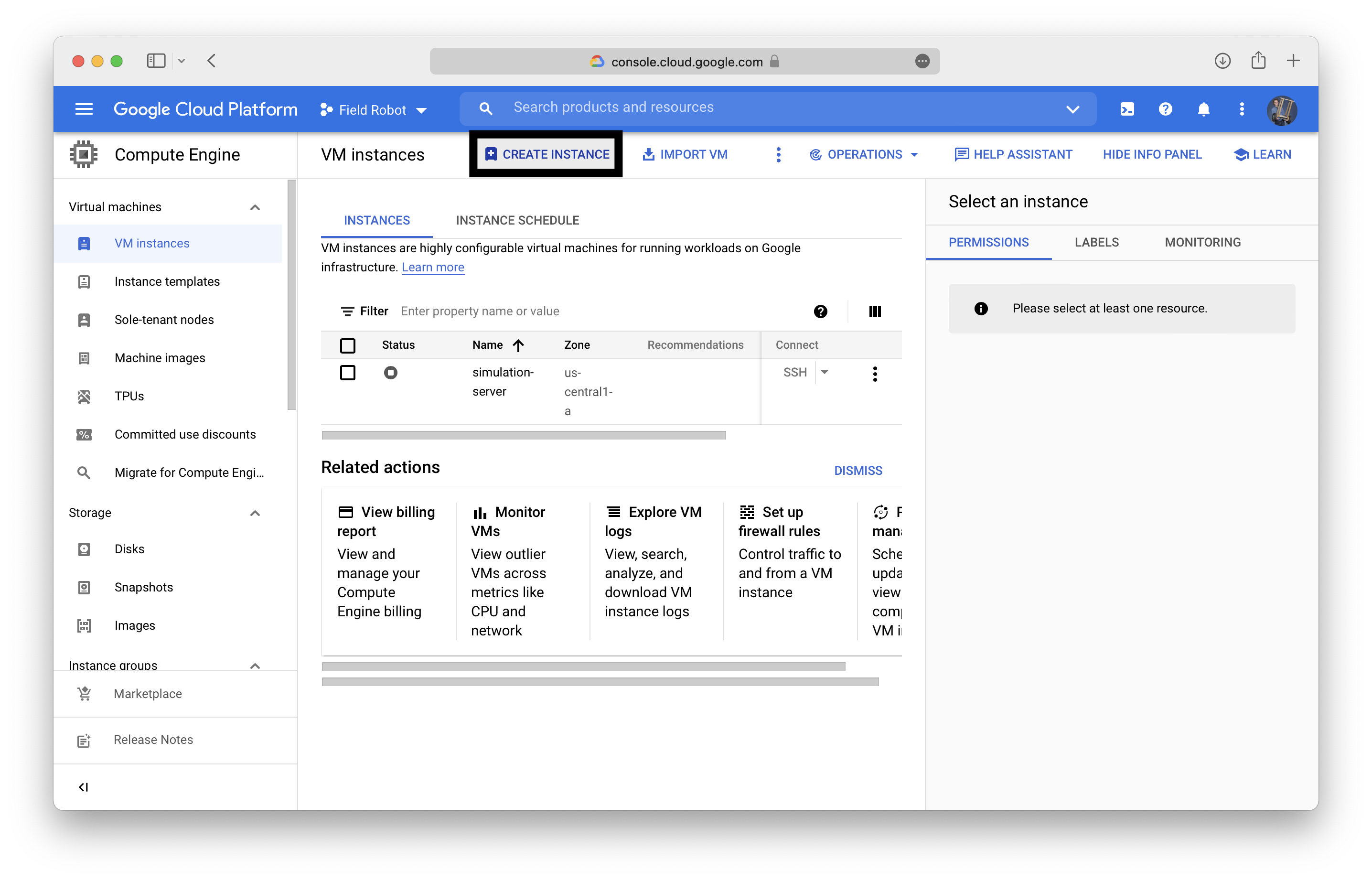The height and width of the screenshot is (881, 1372).
Task: Open the SSH connection options arrow
Action: click(x=824, y=373)
